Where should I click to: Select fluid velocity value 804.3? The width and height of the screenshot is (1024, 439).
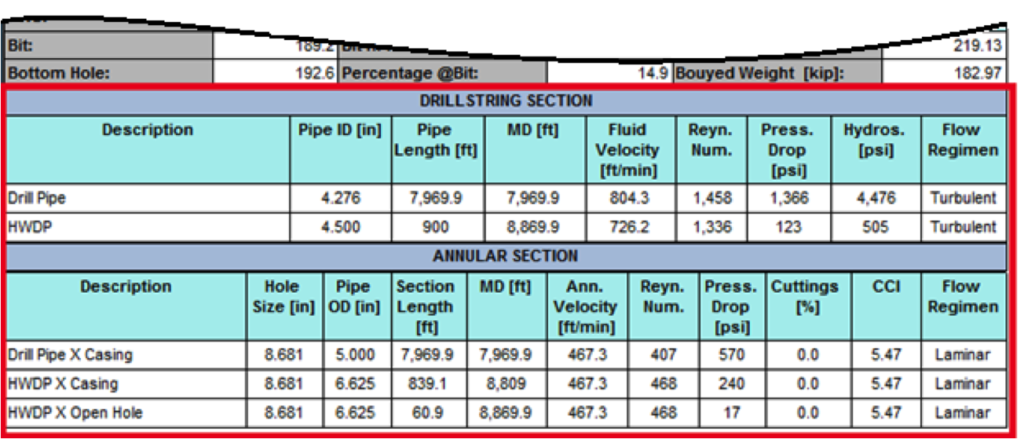coord(627,198)
